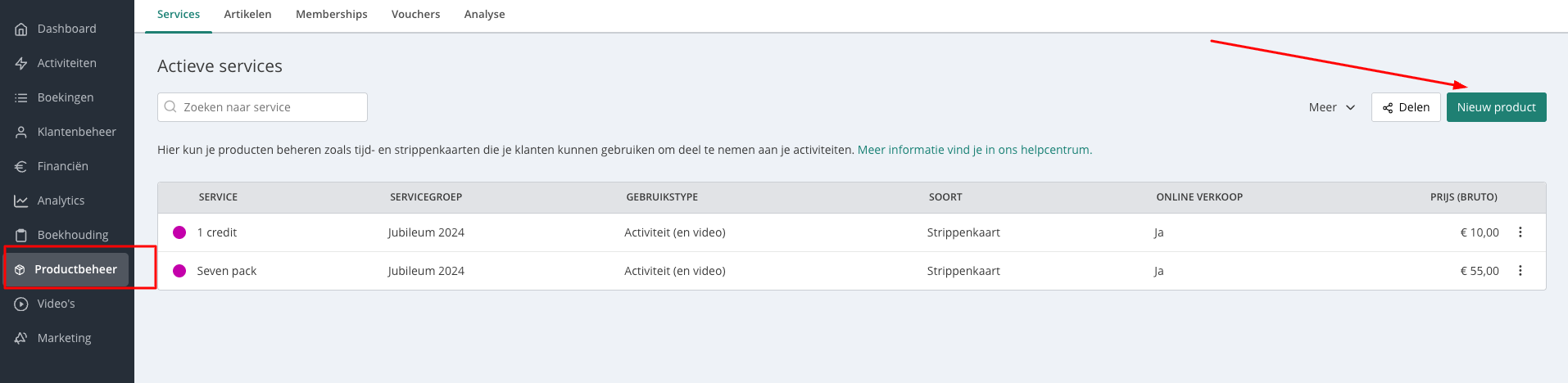Click the Financiën euro icon
Screen dimensions: 1568x383
click(21, 167)
